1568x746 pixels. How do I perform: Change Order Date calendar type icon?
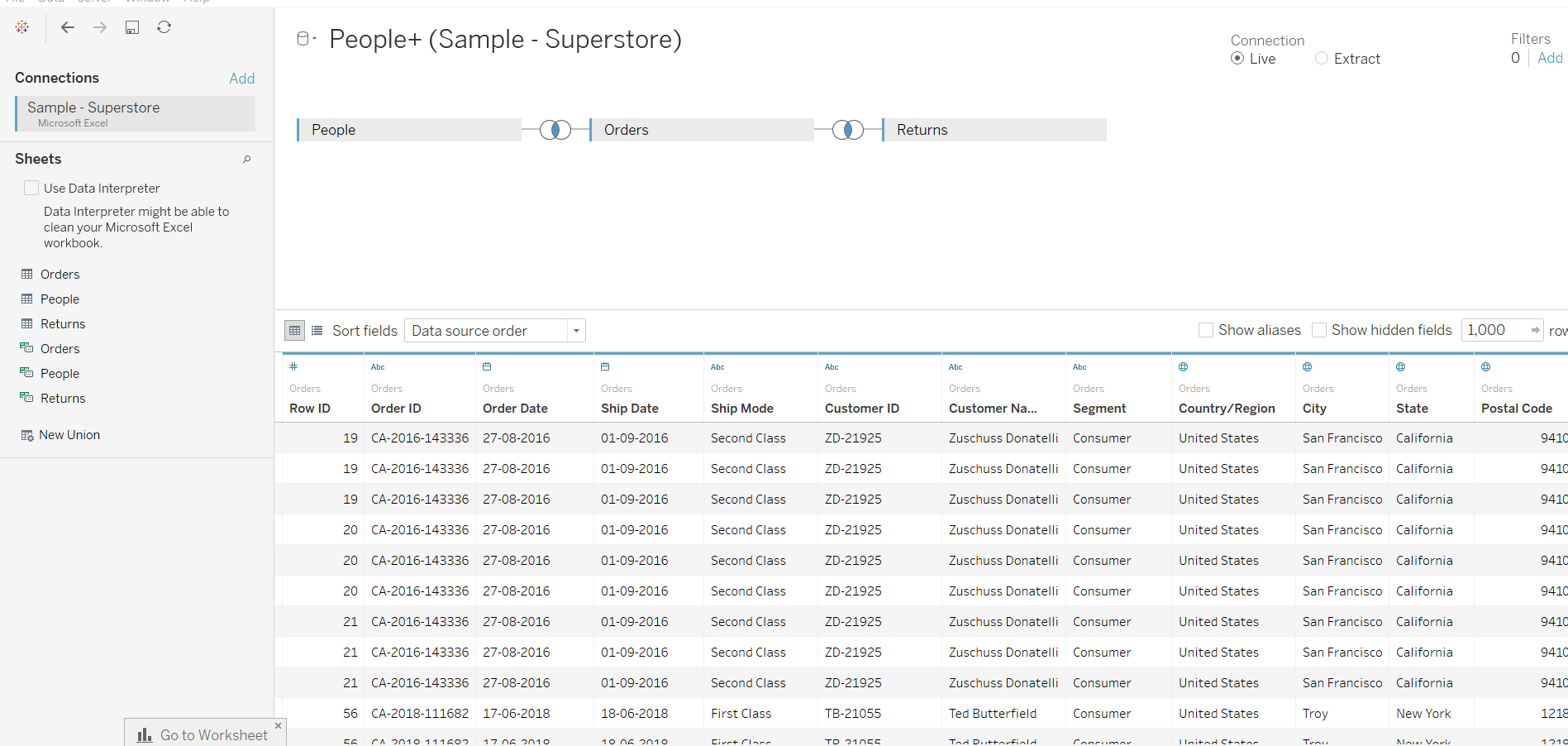click(x=487, y=366)
